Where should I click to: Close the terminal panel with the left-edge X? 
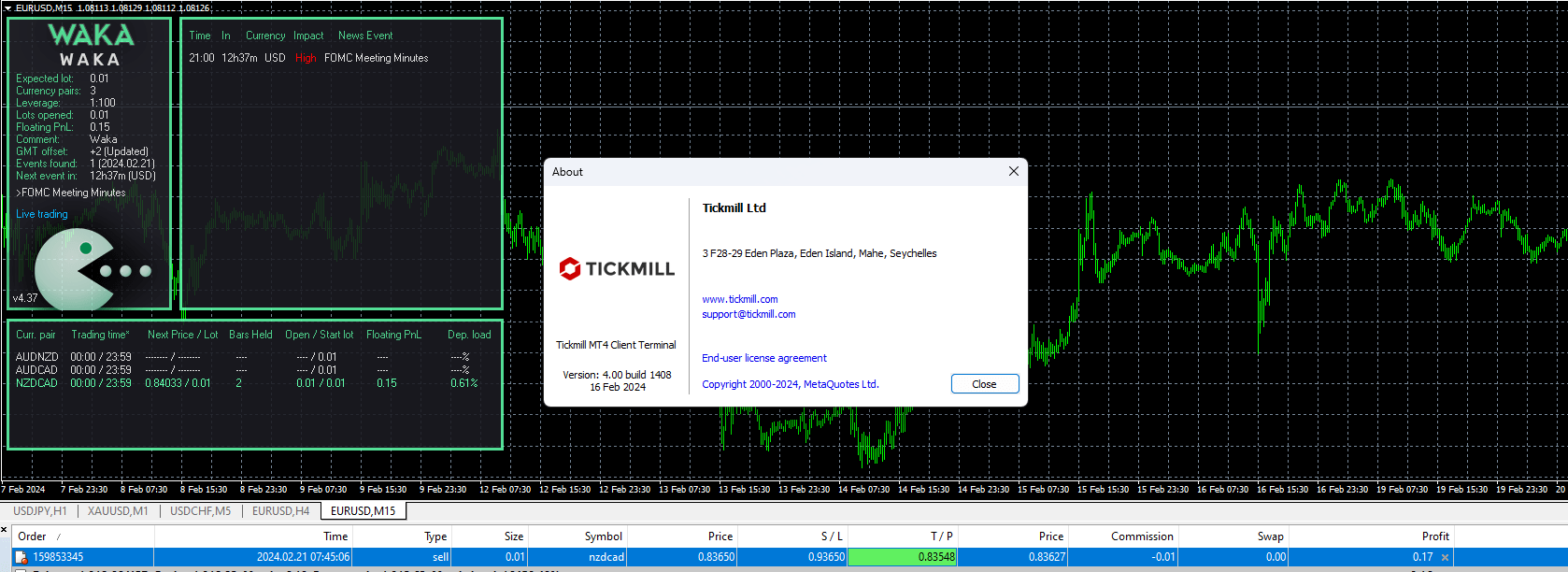click(4, 530)
